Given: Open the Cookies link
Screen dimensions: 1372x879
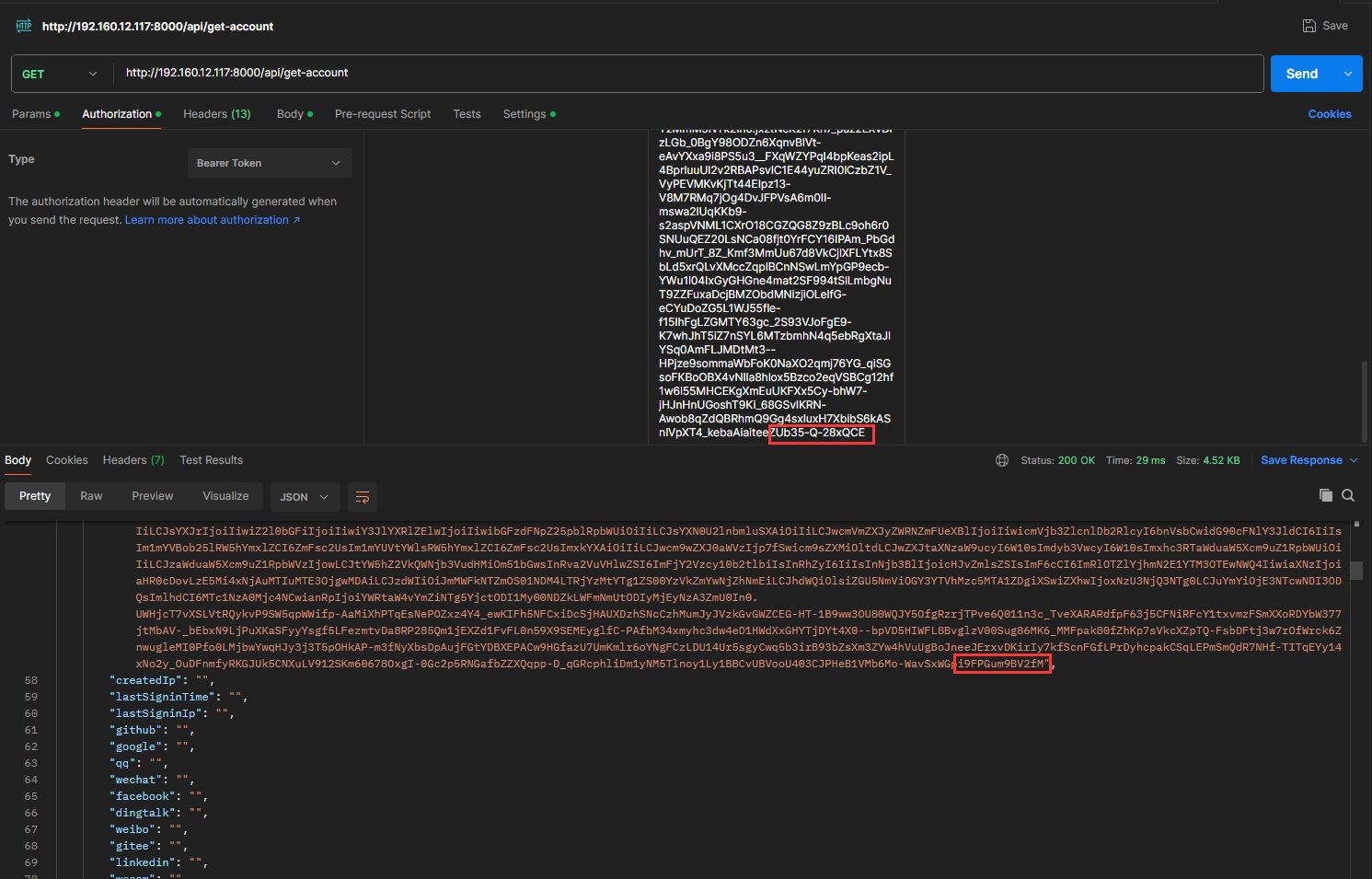Looking at the screenshot, I should coord(1330,114).
